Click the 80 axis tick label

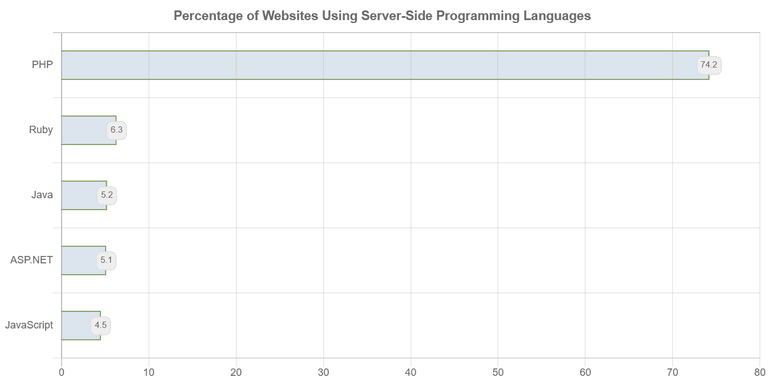click(x=760, y=373)
